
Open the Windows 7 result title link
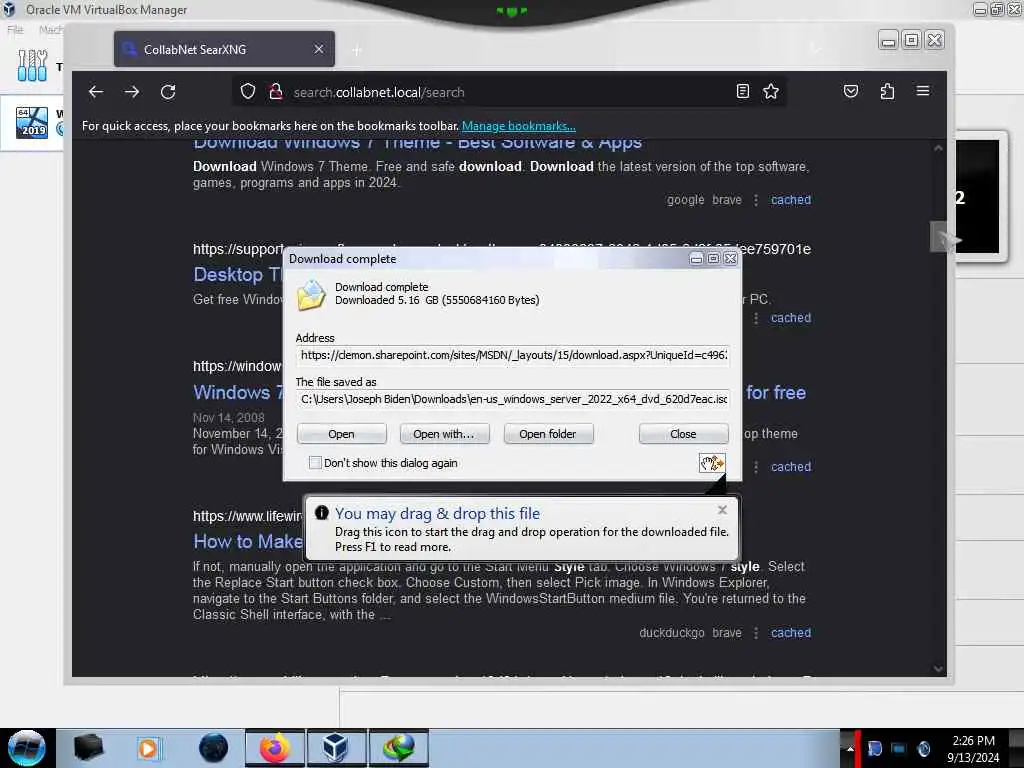coord(238,392)
